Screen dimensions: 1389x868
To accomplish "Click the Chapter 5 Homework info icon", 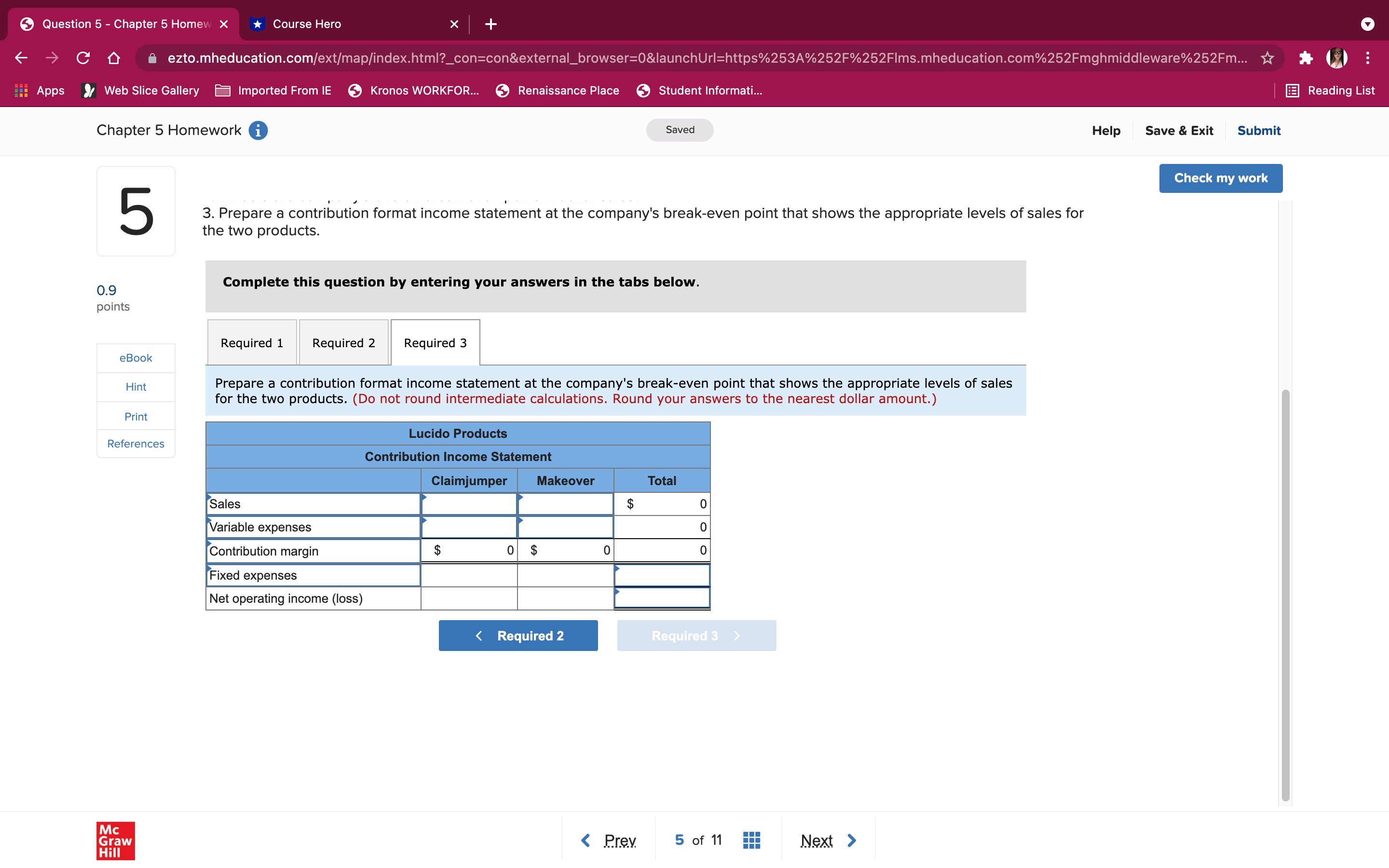I will point(258,130).
